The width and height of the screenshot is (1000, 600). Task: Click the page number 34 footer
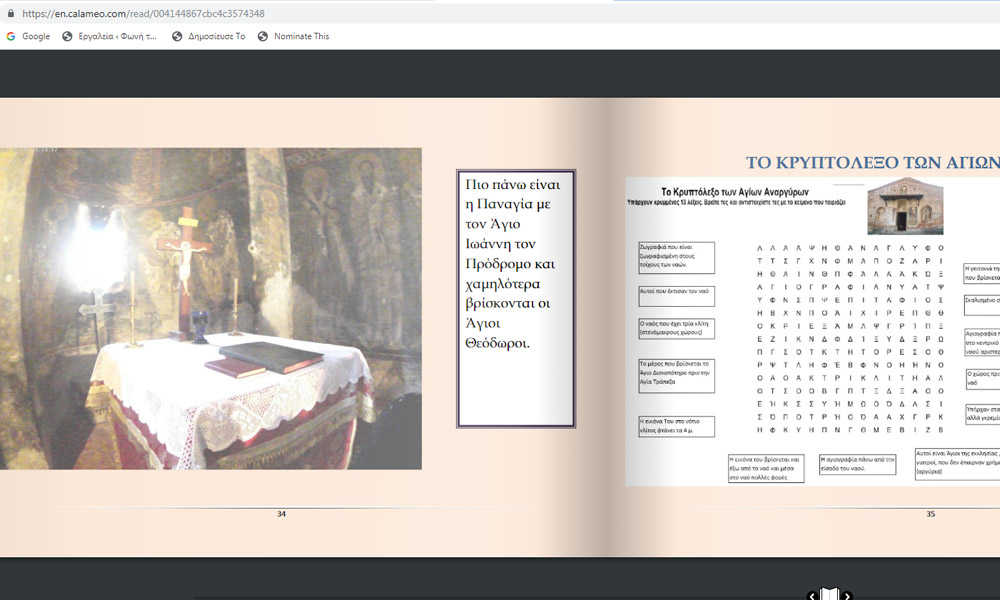point(281,514)
